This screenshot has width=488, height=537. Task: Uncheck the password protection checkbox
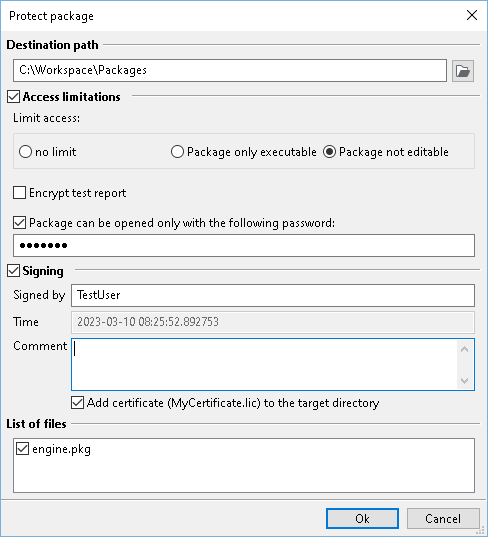[x=20, y=223]
